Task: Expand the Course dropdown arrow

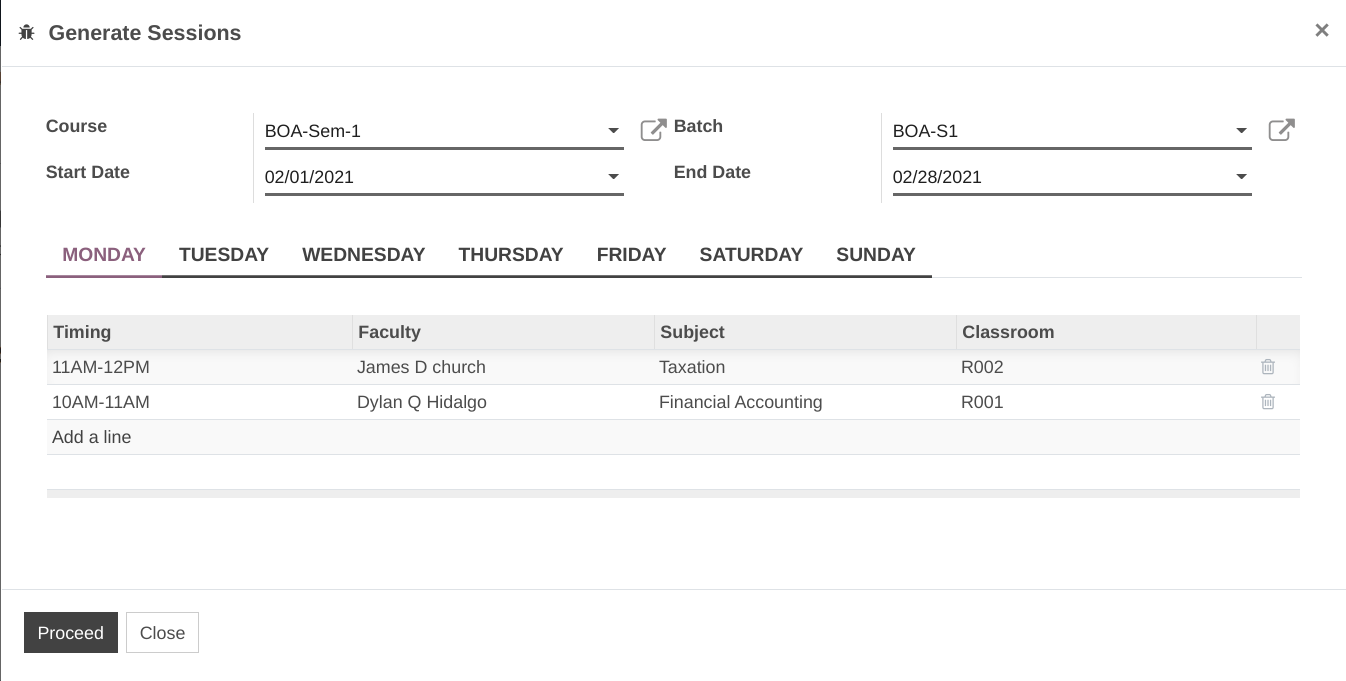Action: pyautogui.click(x=614, y=131)
